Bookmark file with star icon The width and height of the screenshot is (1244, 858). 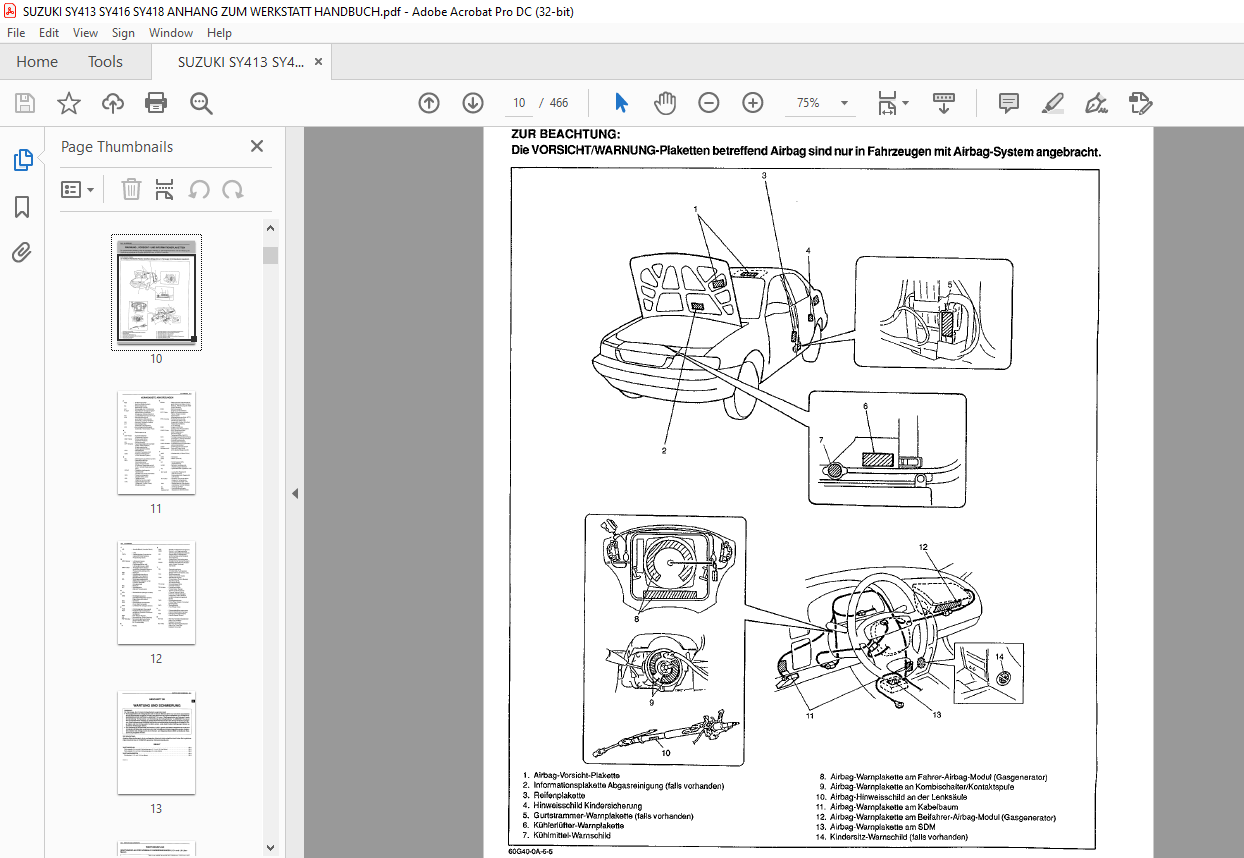click(68, 103)
